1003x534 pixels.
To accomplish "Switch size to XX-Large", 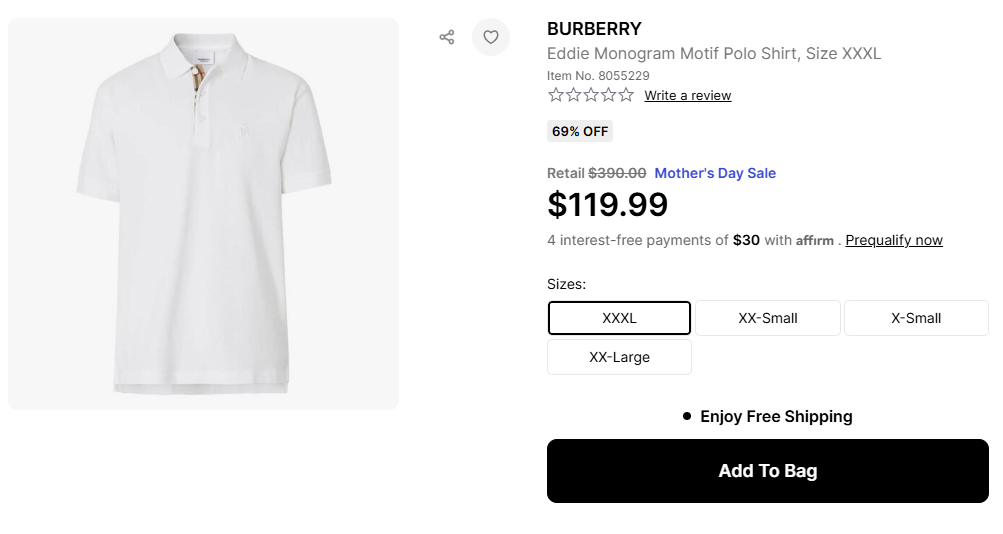I will 619,357.
